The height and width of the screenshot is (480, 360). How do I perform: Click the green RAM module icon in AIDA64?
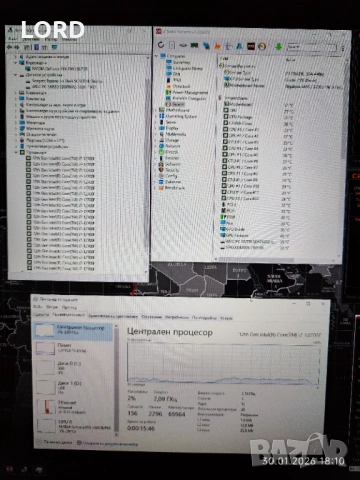point(194,45)
